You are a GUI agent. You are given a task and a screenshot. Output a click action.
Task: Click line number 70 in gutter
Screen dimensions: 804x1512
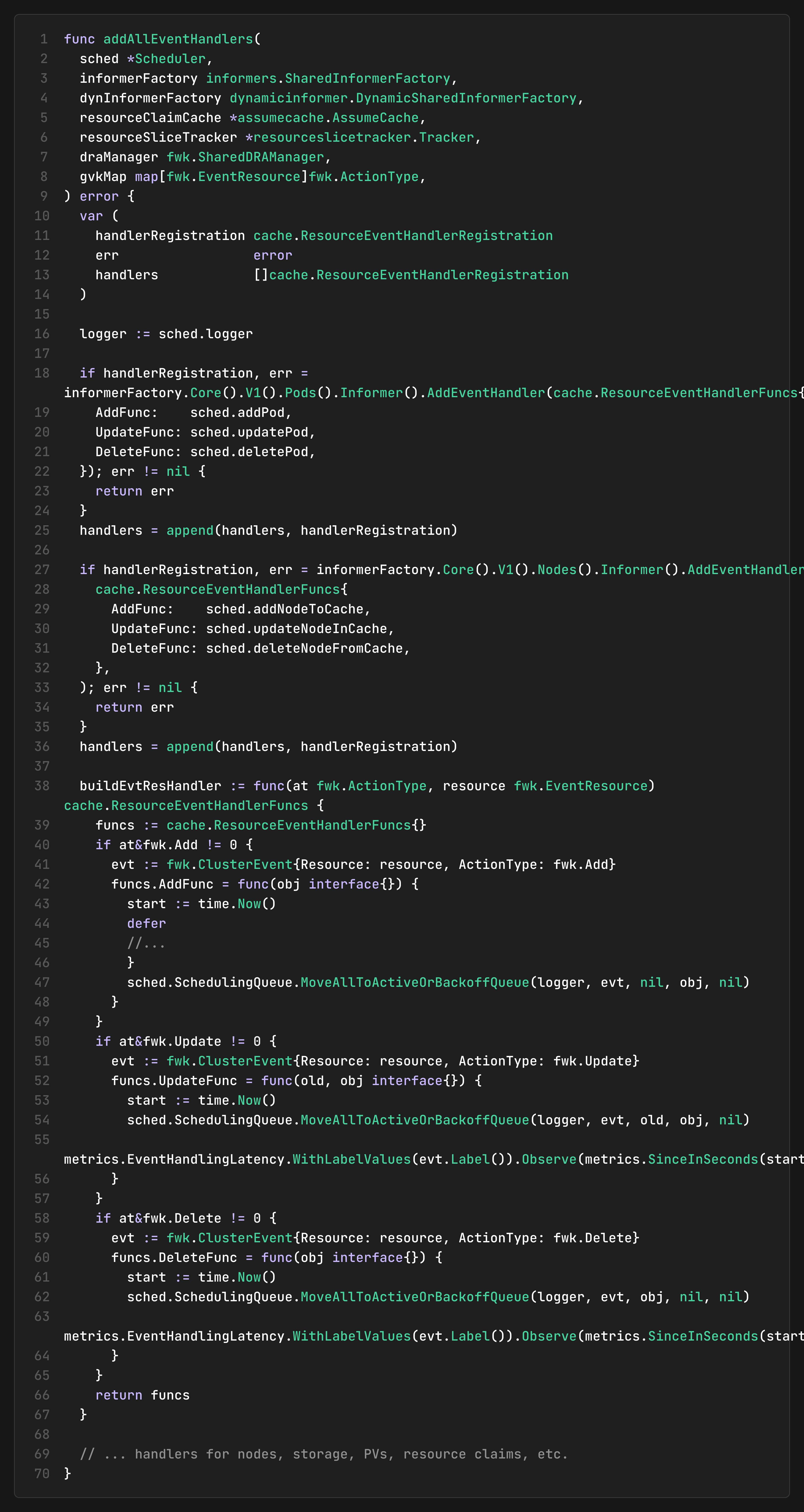point(42,1474)
